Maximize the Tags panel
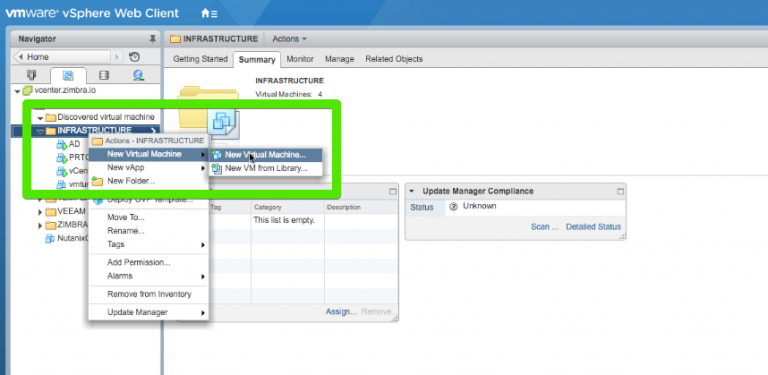This screenshot has width=768, height=375. click(x=392, y=191)
